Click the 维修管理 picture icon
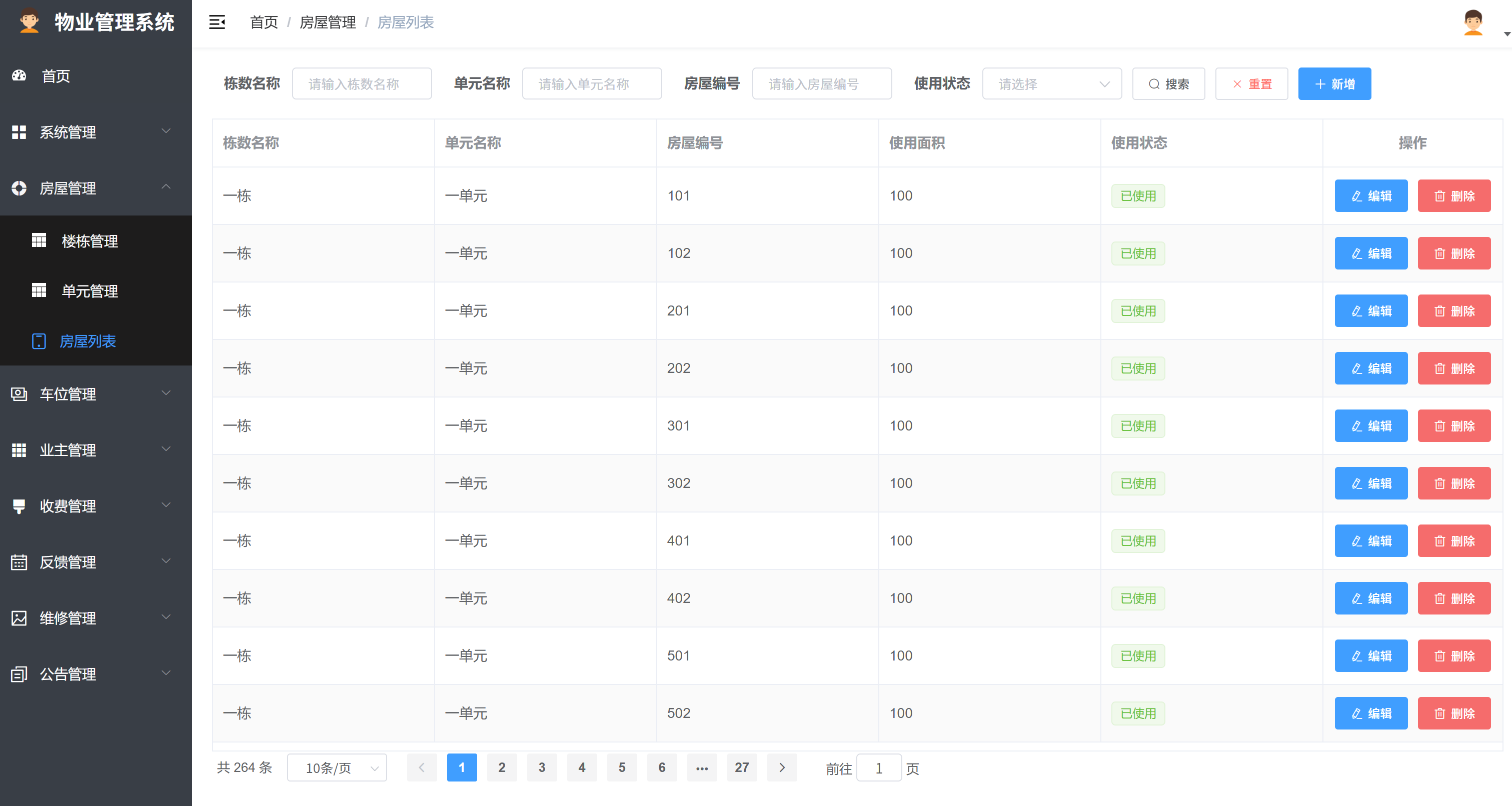The height and width of the screenshot is (806, 1512). pyautogui.click(x=19, y=617)
